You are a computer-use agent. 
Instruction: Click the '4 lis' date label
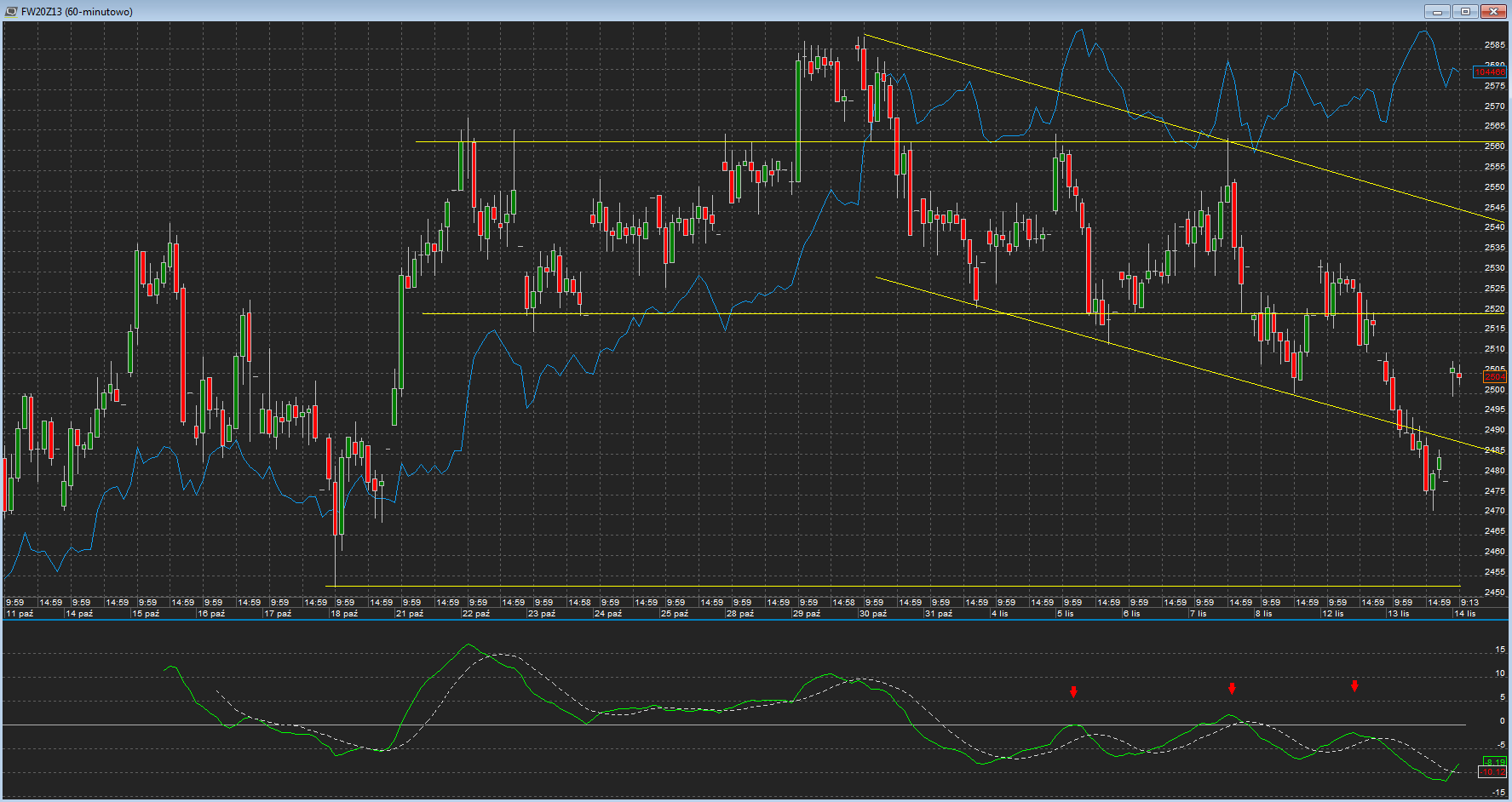coord(999,614)
